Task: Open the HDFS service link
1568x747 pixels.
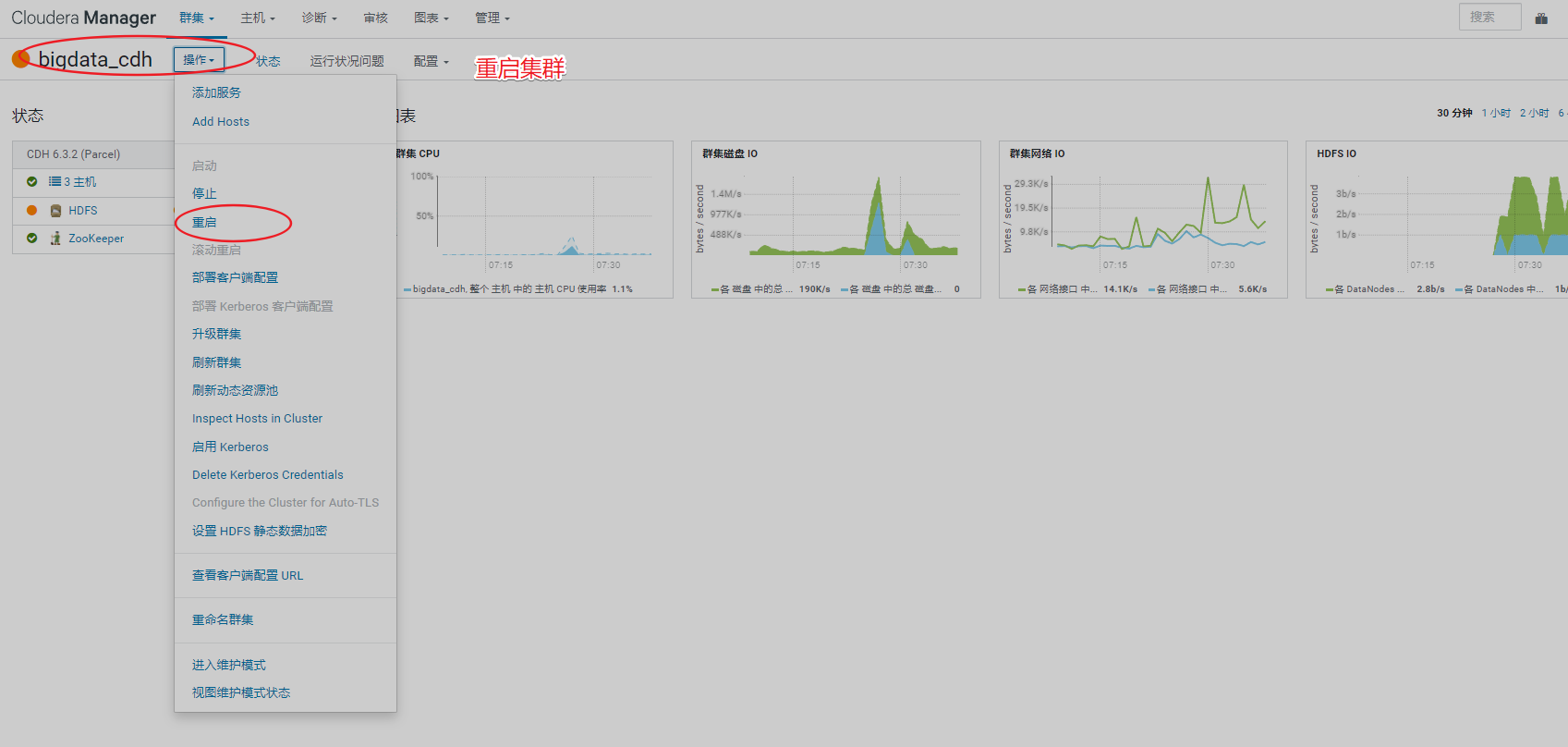Action: tap(83, 211)
